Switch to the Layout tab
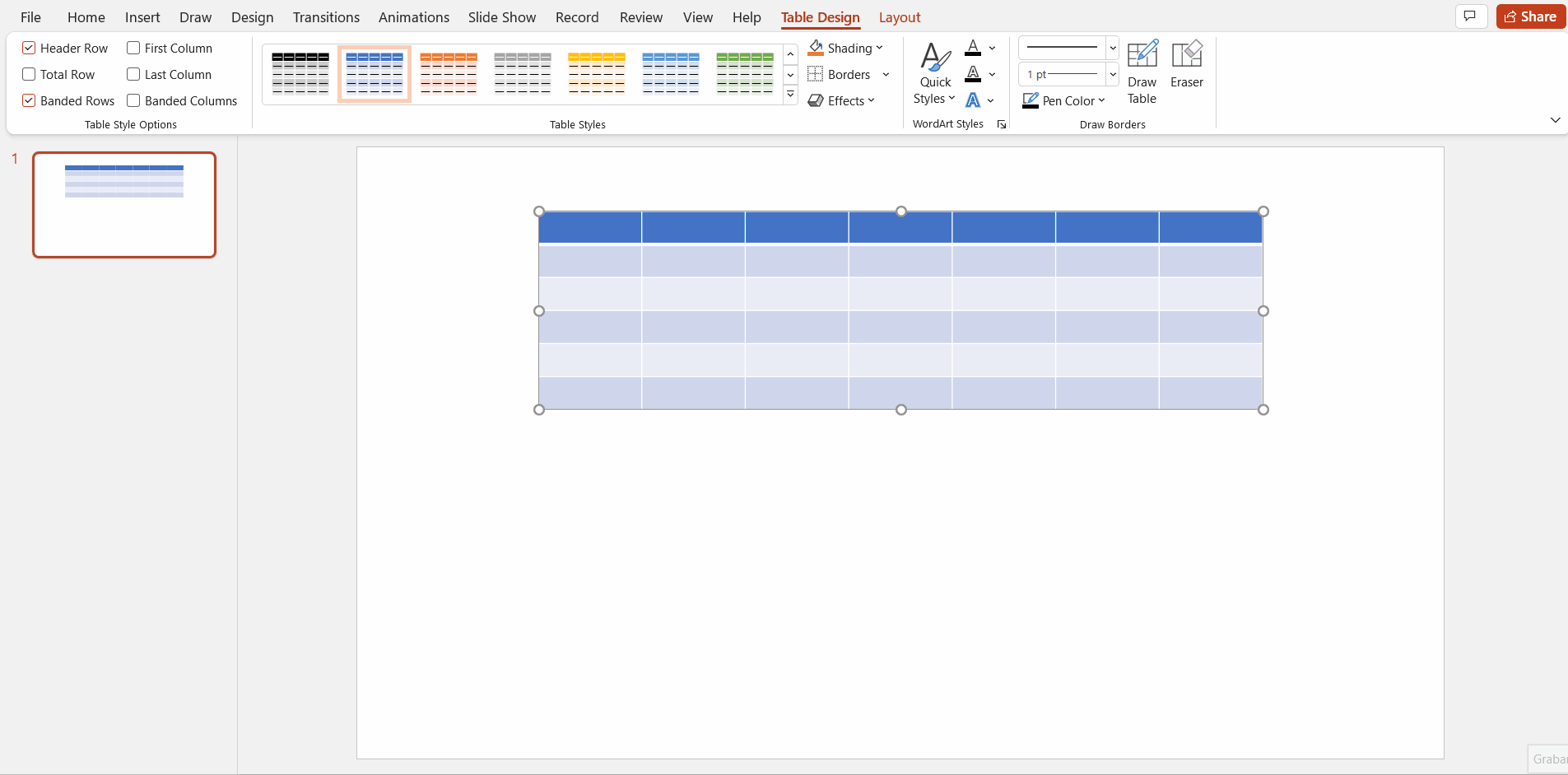 pyautogui.click(x=899, y=17)
